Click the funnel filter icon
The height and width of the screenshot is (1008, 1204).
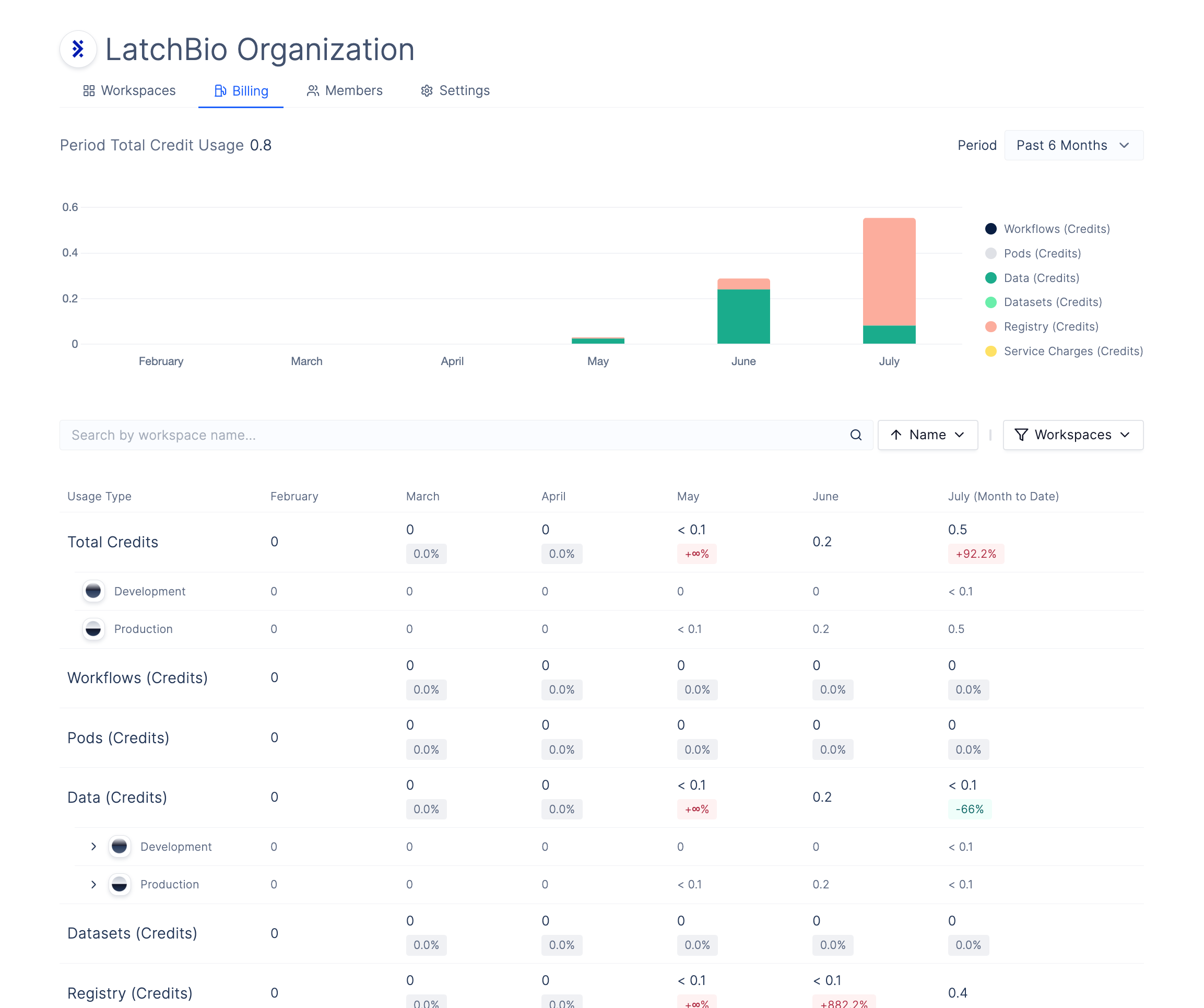tap(1021, 435)
